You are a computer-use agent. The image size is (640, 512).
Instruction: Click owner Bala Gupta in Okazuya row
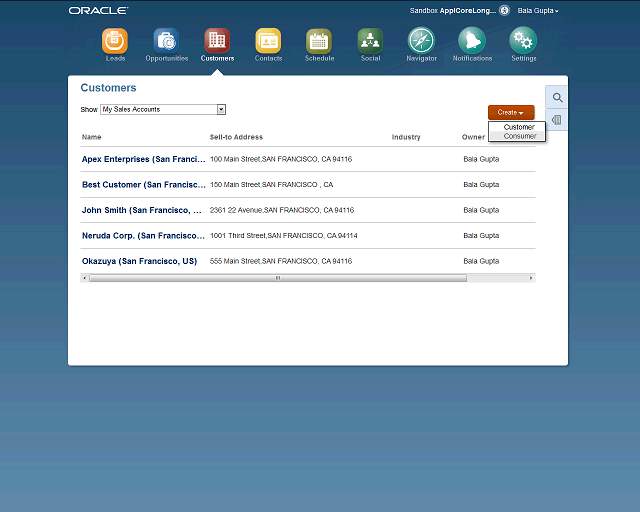[481, 261]
